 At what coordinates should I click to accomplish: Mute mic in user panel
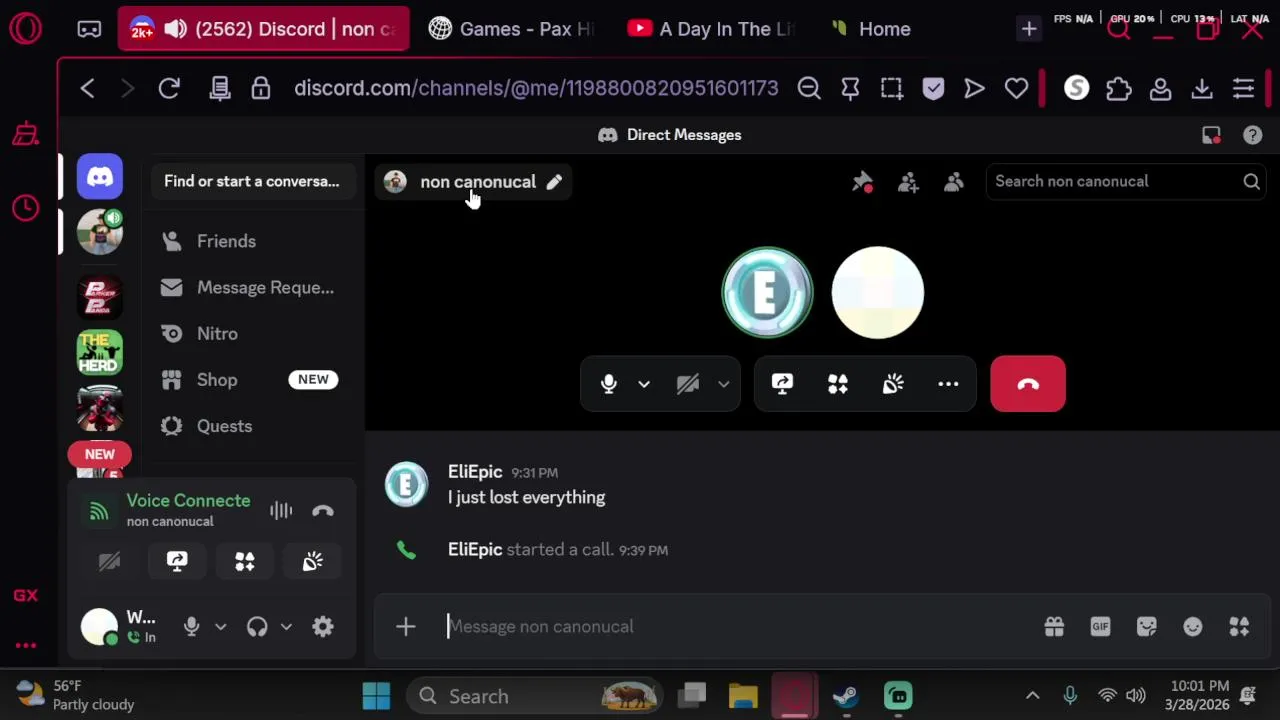[192, 627]
